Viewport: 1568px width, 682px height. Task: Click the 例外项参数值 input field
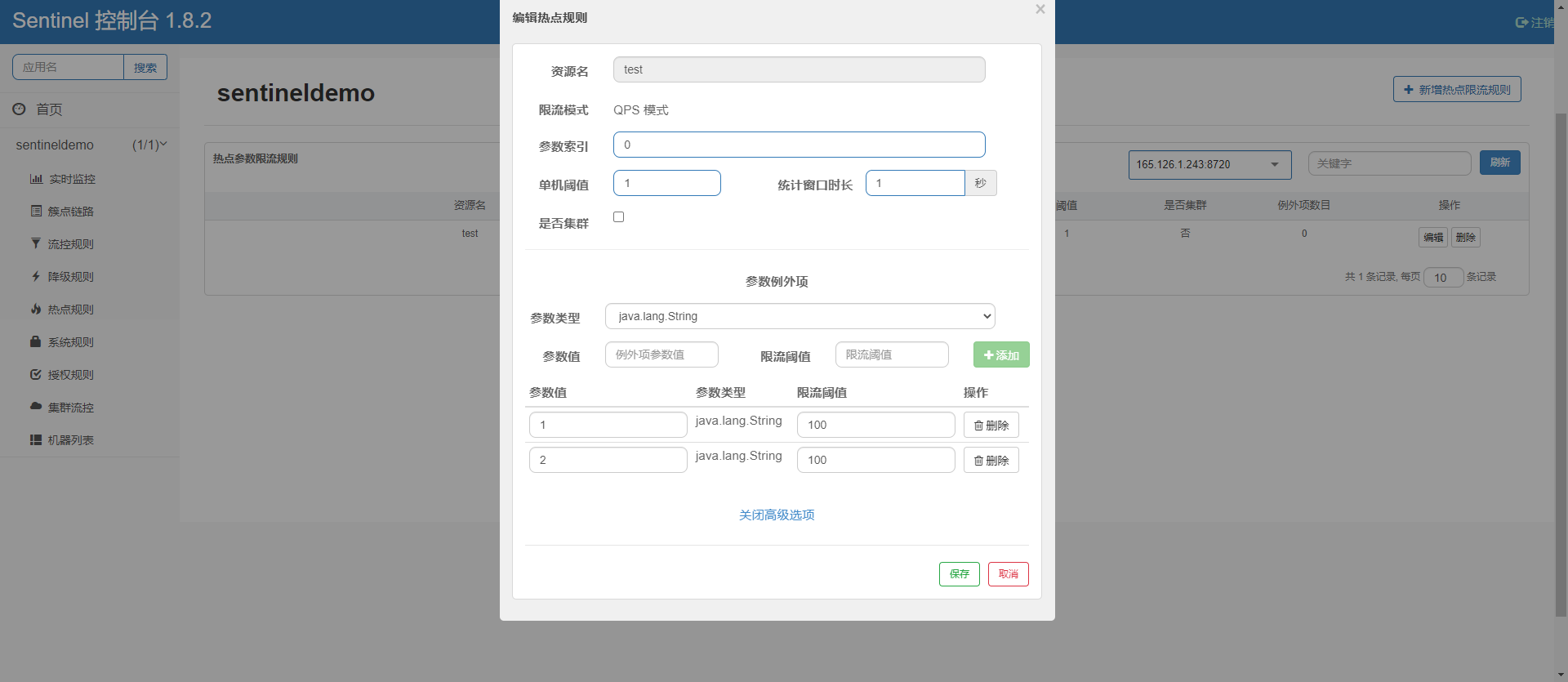(x=661, y=354)
